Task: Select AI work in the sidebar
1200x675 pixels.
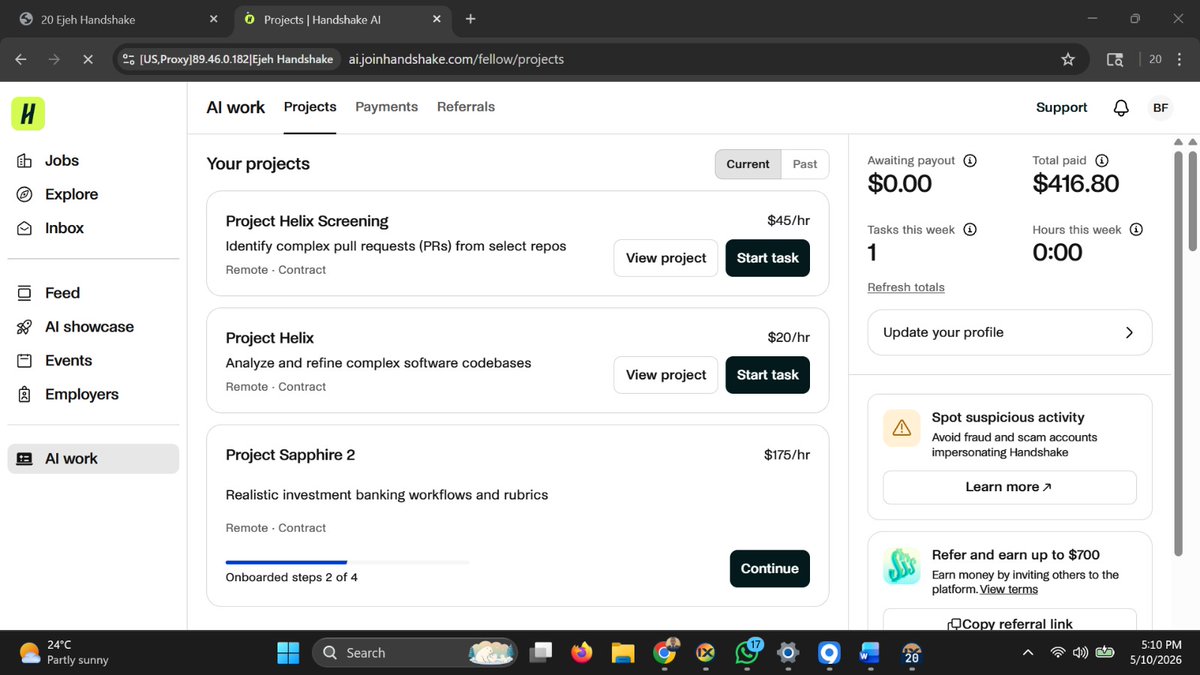Action: point(92,459)
